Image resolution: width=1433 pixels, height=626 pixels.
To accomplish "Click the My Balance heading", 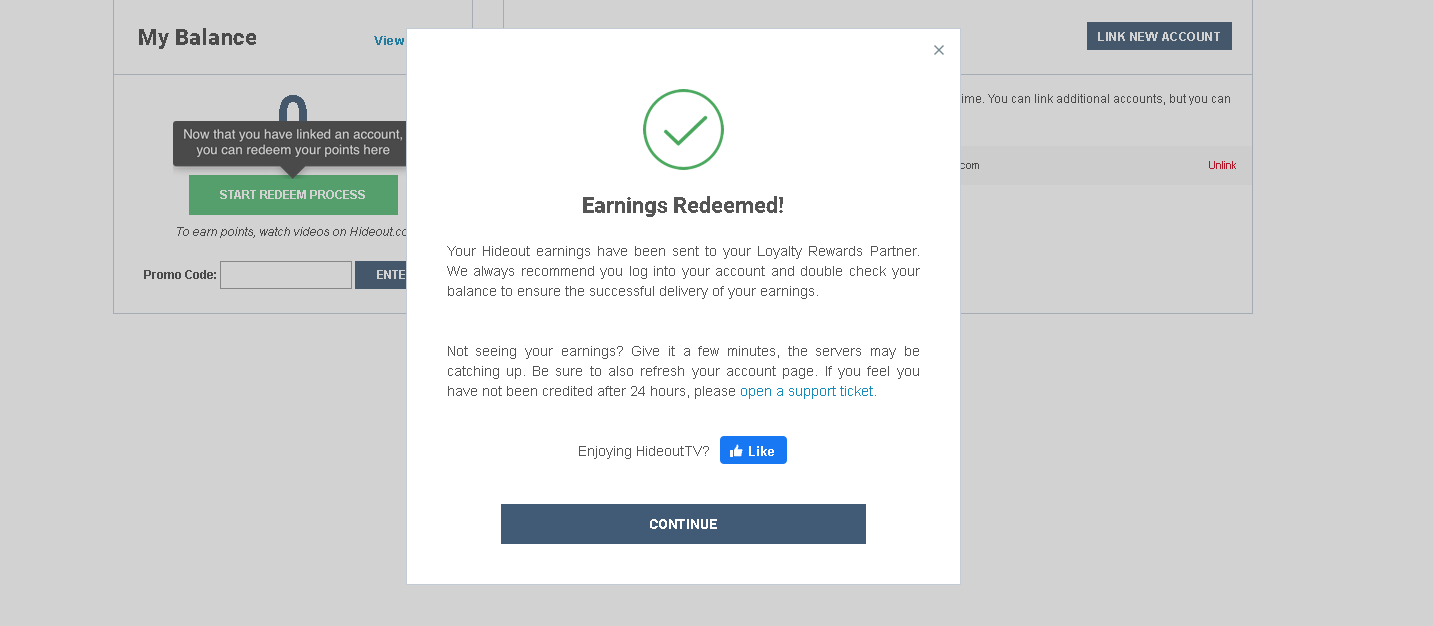I will (x=197, y=38).
